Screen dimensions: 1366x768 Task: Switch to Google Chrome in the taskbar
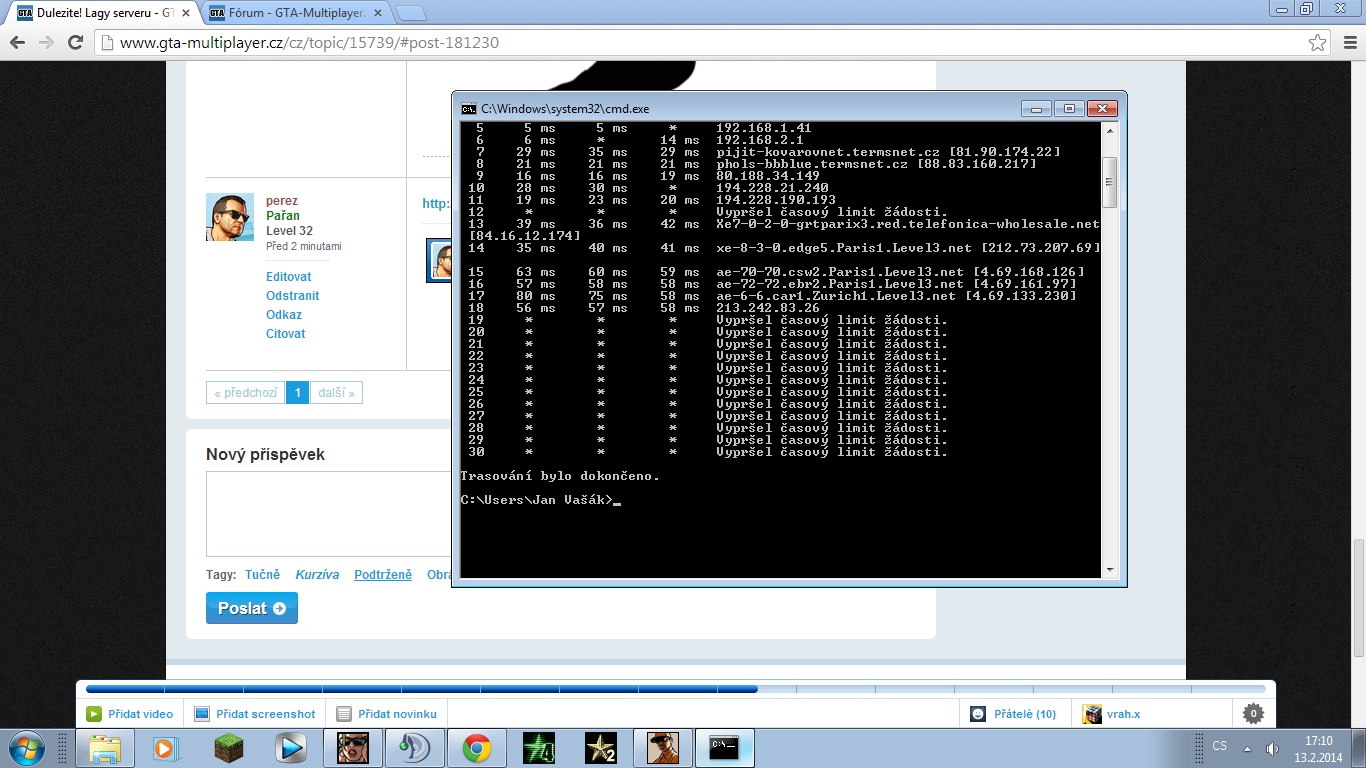pos(476,748)
